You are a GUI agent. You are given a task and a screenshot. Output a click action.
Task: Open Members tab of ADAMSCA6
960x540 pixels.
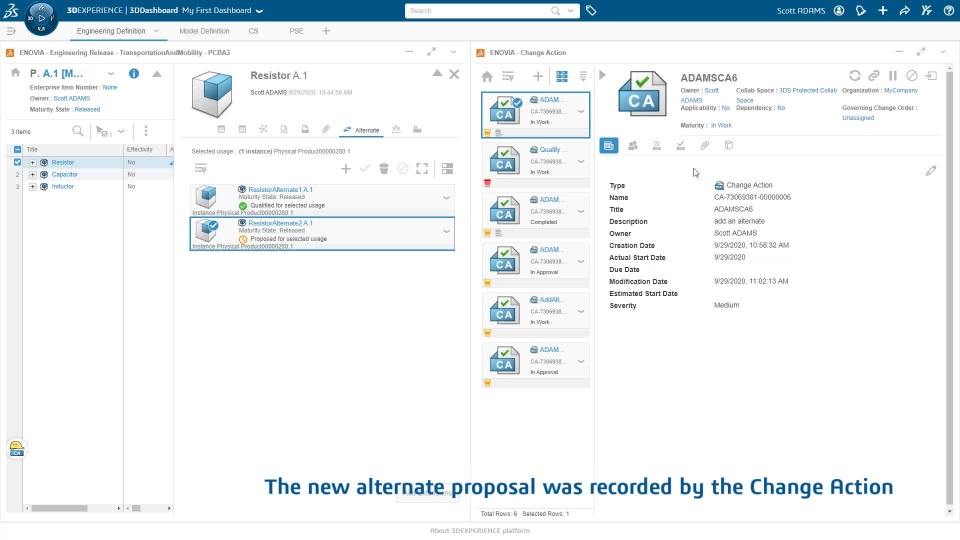tap(632, 145)
